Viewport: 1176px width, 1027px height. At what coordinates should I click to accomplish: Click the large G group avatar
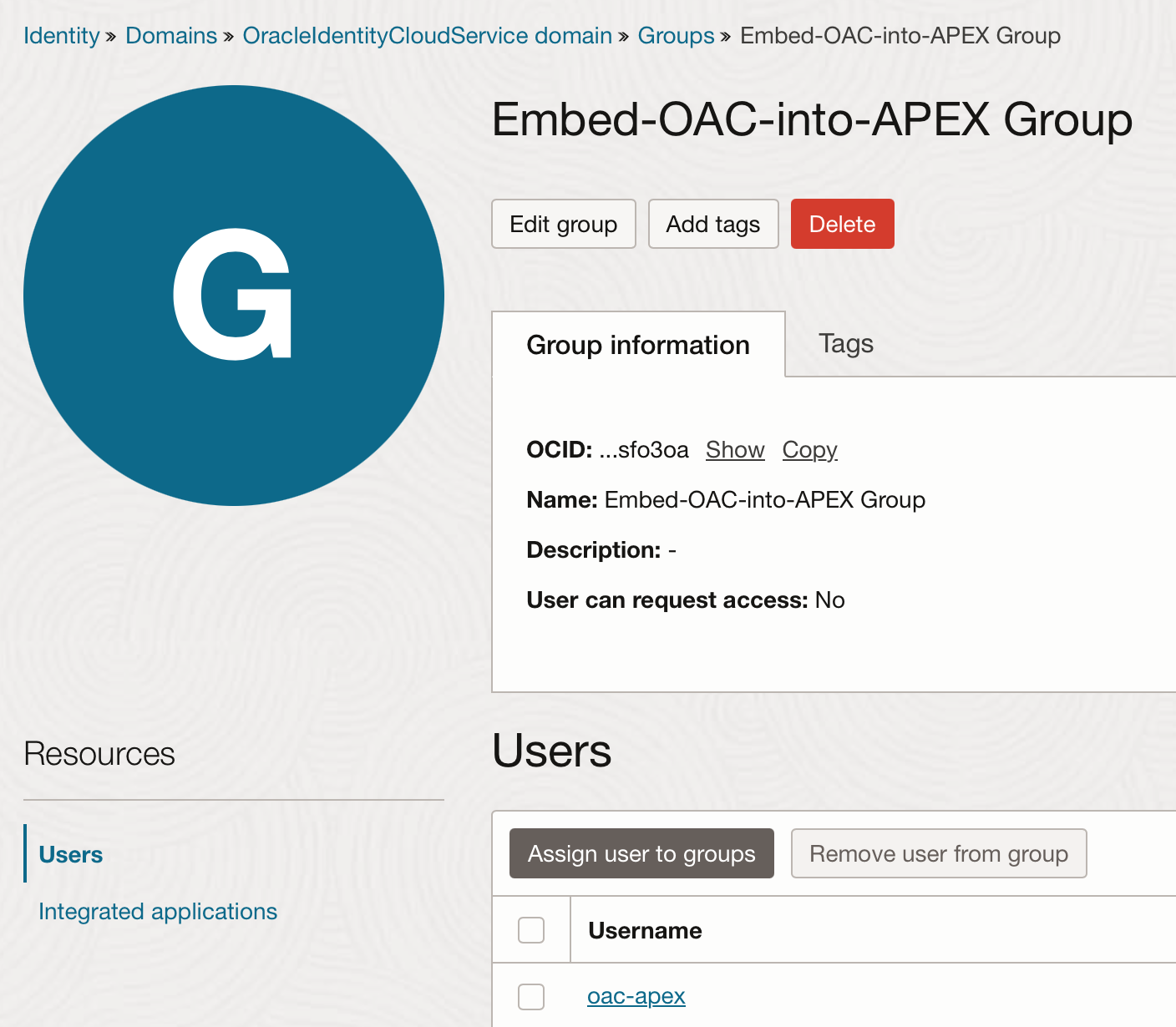click(x=234, y=296)
